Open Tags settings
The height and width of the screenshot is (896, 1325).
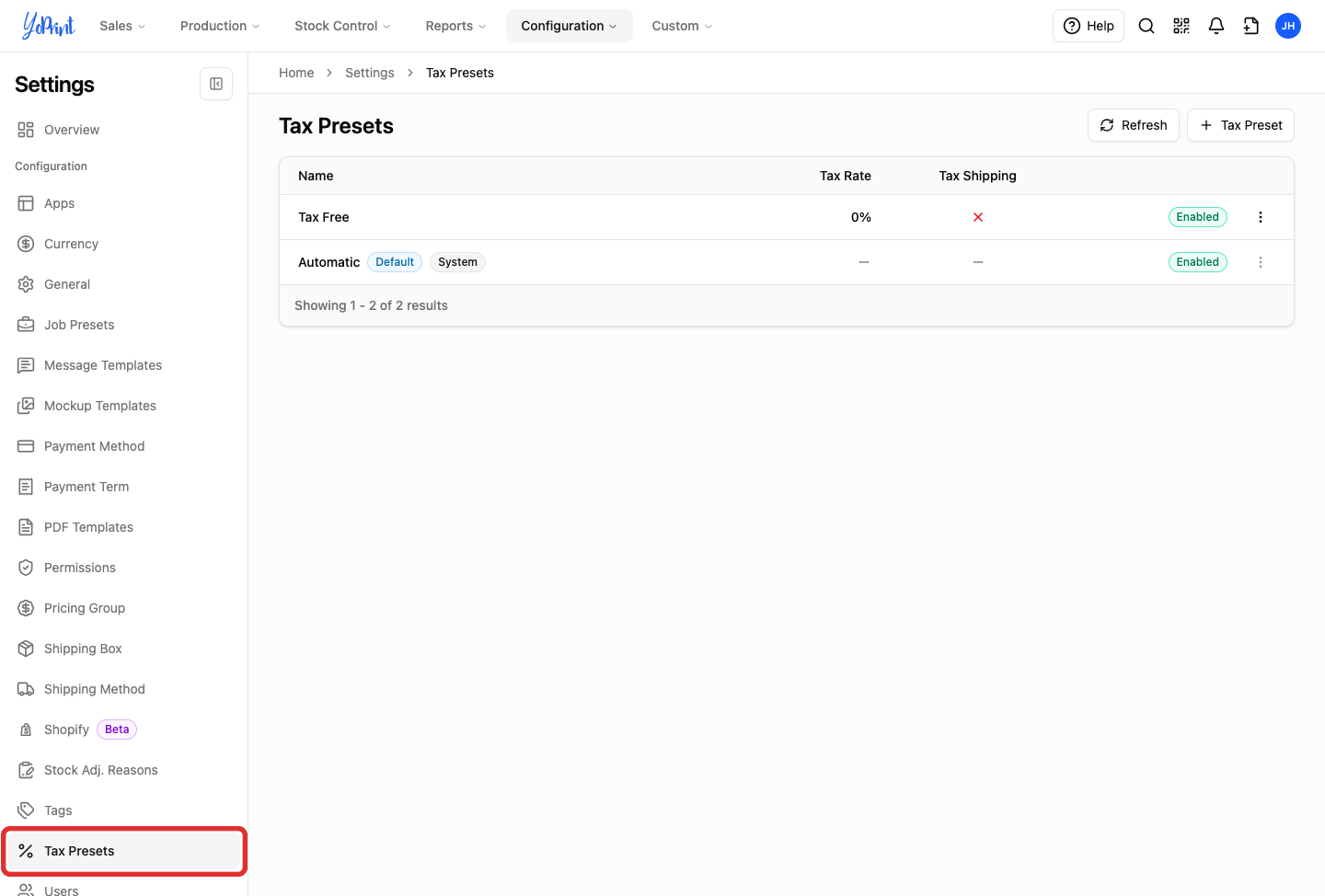tap(123, 810)
